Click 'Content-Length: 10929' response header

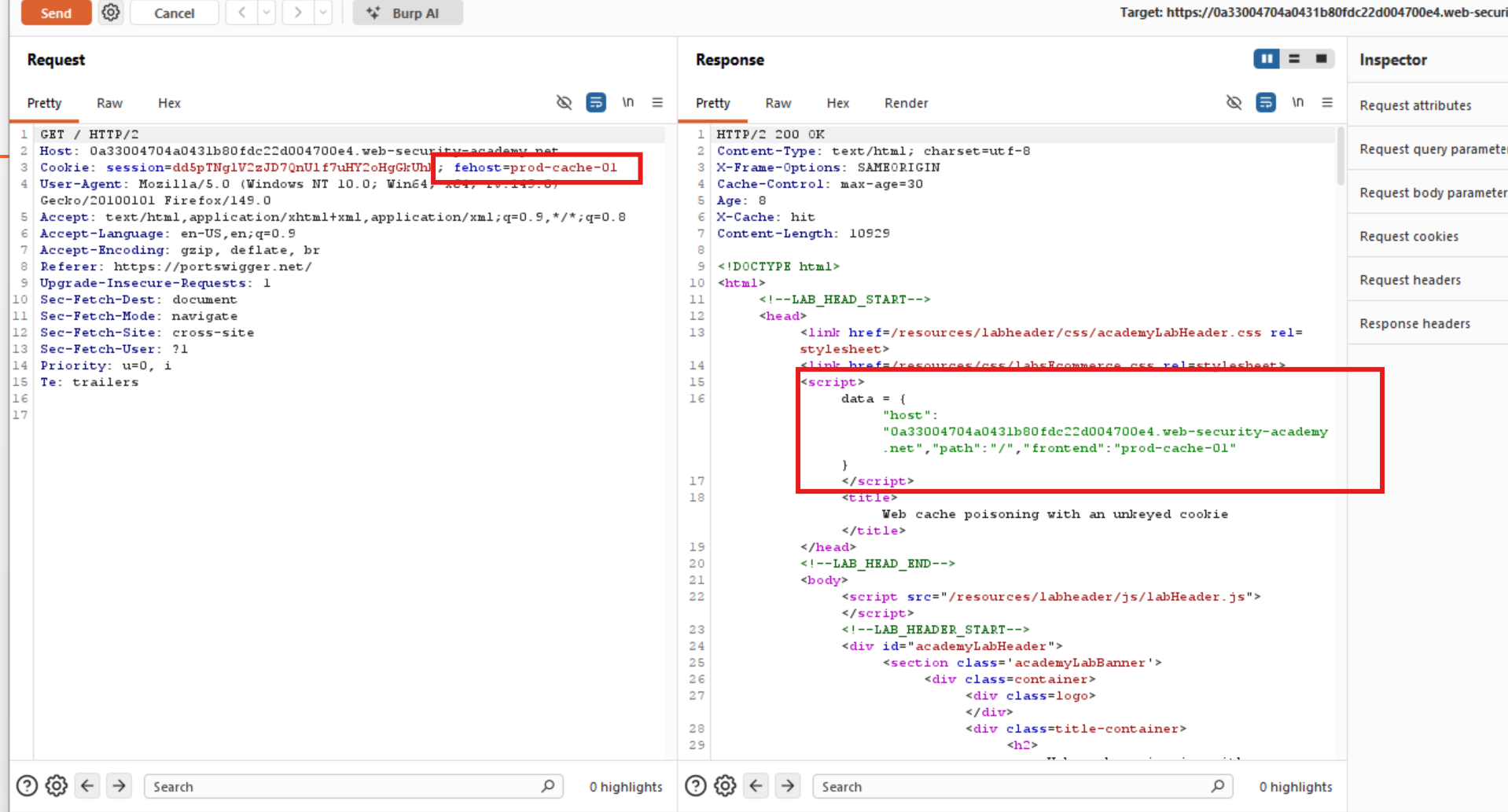(803, 233)
